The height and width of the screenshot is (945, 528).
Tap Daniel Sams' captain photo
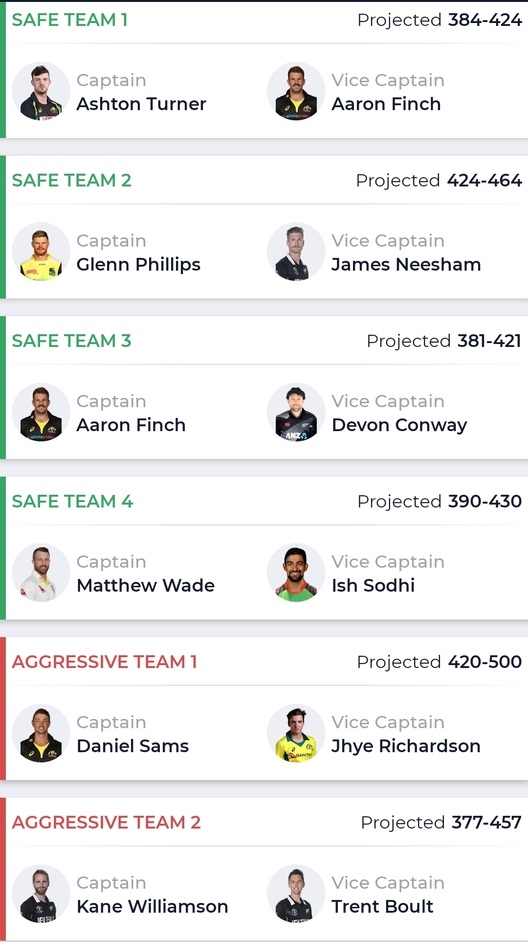[x=41, y=733]
